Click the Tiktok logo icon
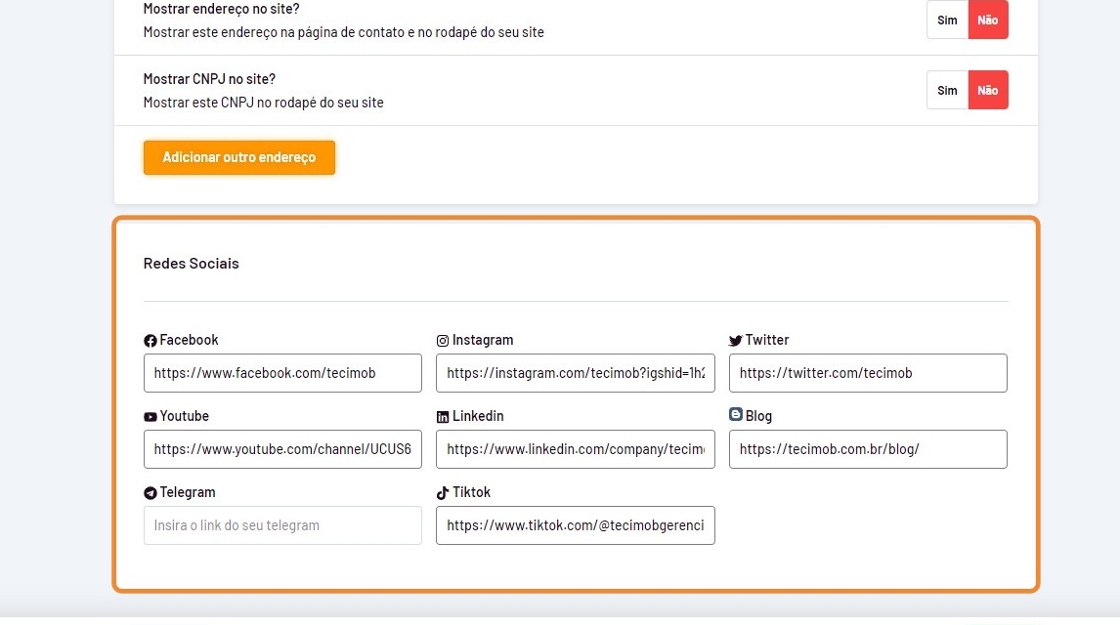 point(443,493)
